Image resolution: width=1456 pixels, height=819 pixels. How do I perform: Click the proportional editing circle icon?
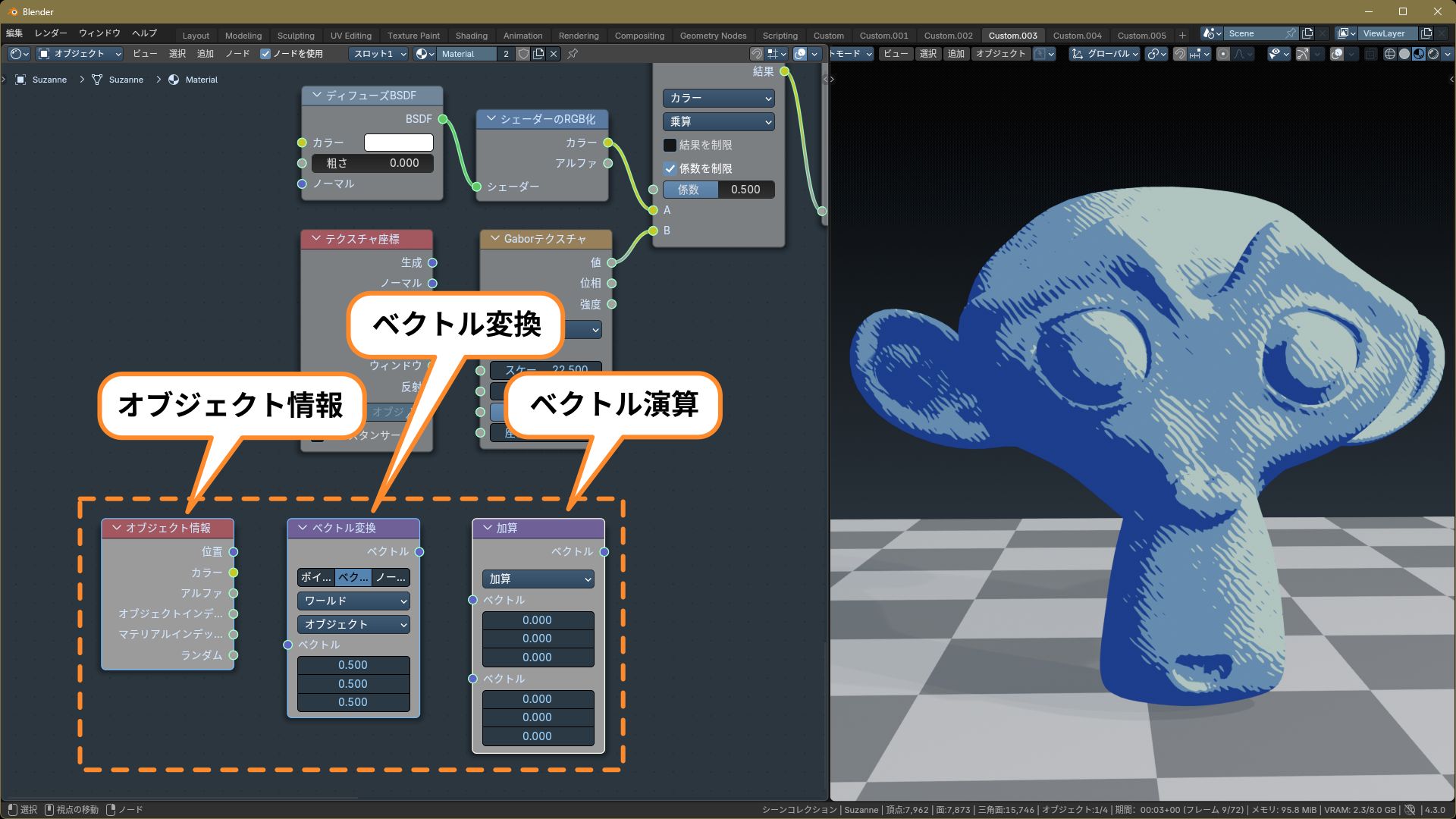point(1222,54)
